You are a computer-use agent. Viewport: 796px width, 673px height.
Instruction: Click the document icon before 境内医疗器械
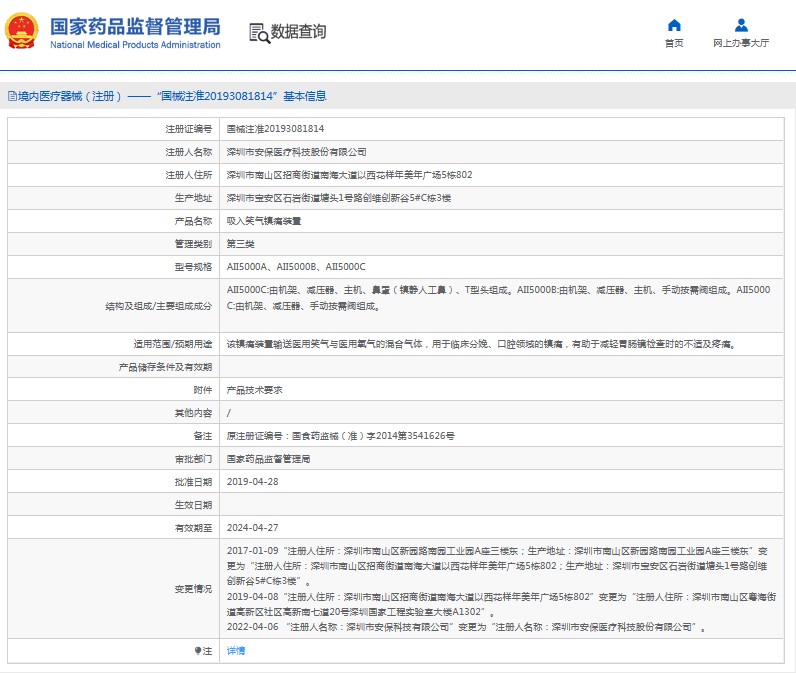coord(12,96)
